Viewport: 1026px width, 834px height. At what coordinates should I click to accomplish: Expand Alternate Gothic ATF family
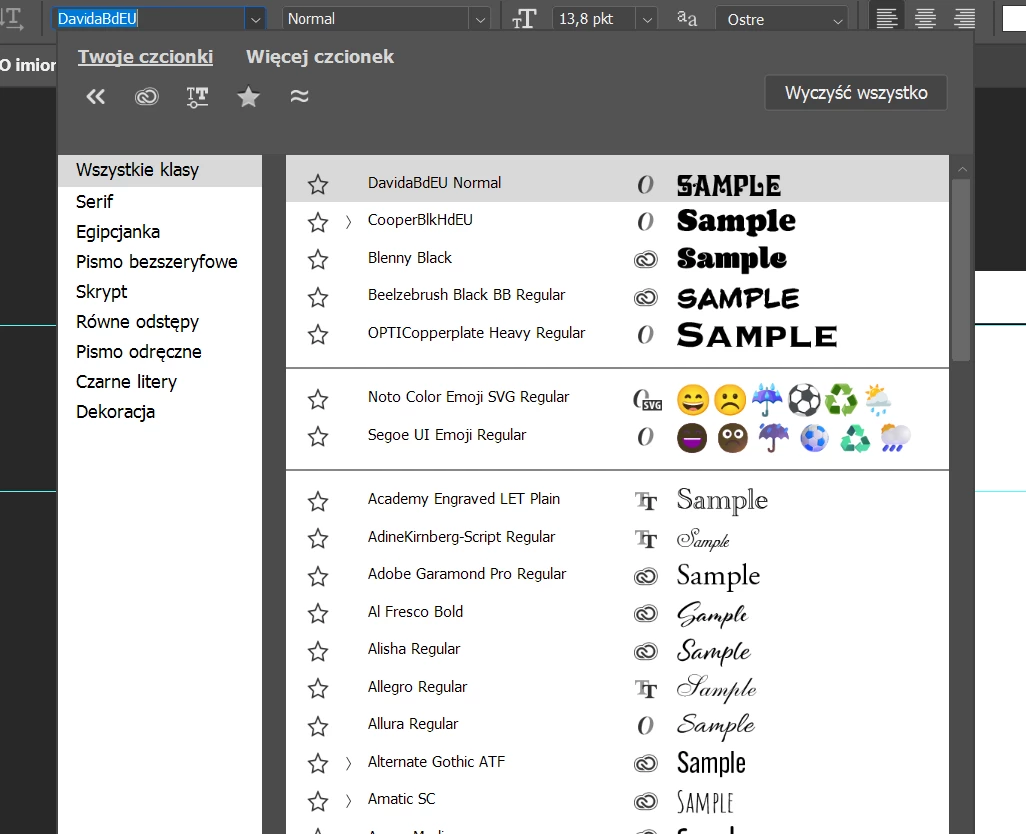point(348,763)
